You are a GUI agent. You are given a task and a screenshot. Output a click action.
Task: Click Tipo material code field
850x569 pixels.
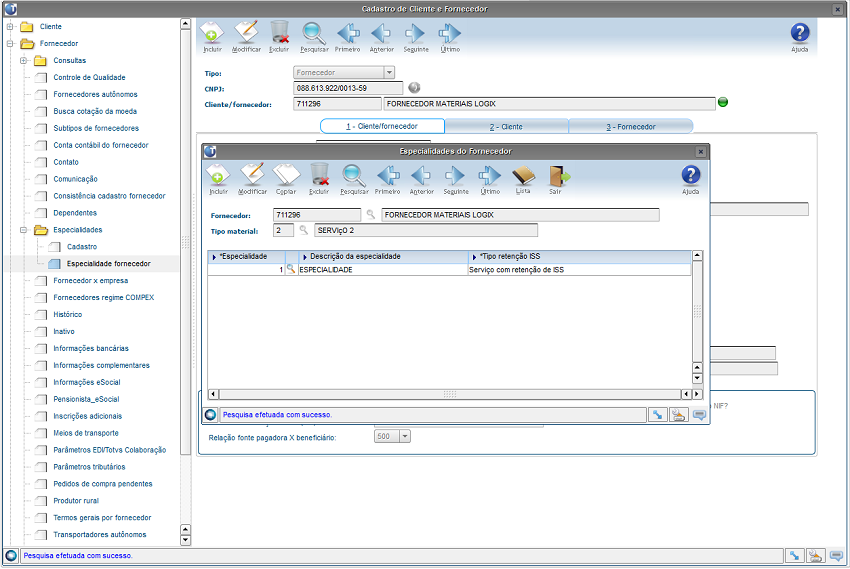(283, 230)
